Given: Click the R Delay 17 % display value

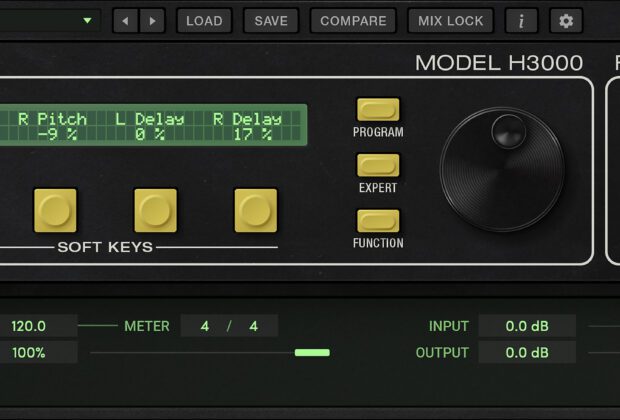Looking at the screenshot, I should click(x=252, y=134).
